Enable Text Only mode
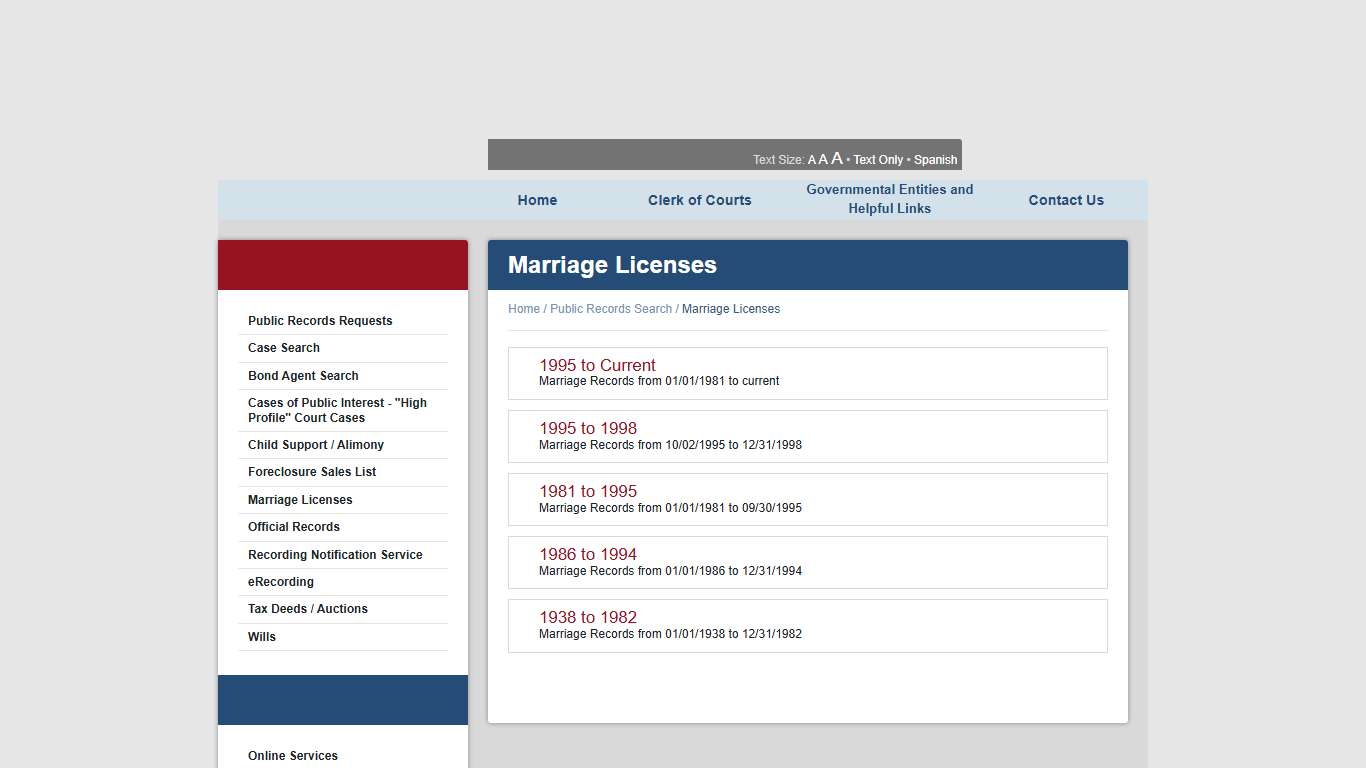1366x768 pixels. (877, 159)
